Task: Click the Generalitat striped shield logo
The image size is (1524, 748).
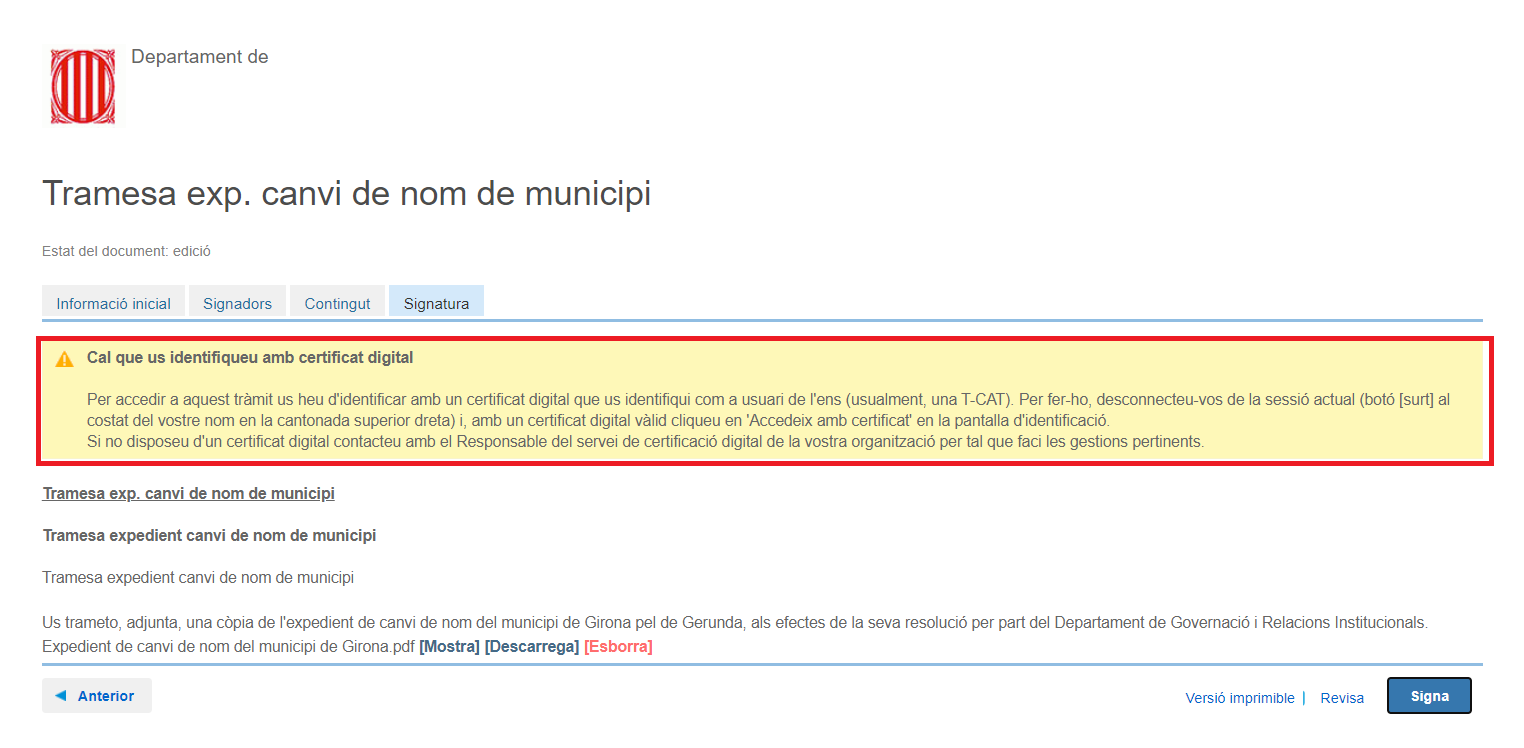Action: coord(83,86)
